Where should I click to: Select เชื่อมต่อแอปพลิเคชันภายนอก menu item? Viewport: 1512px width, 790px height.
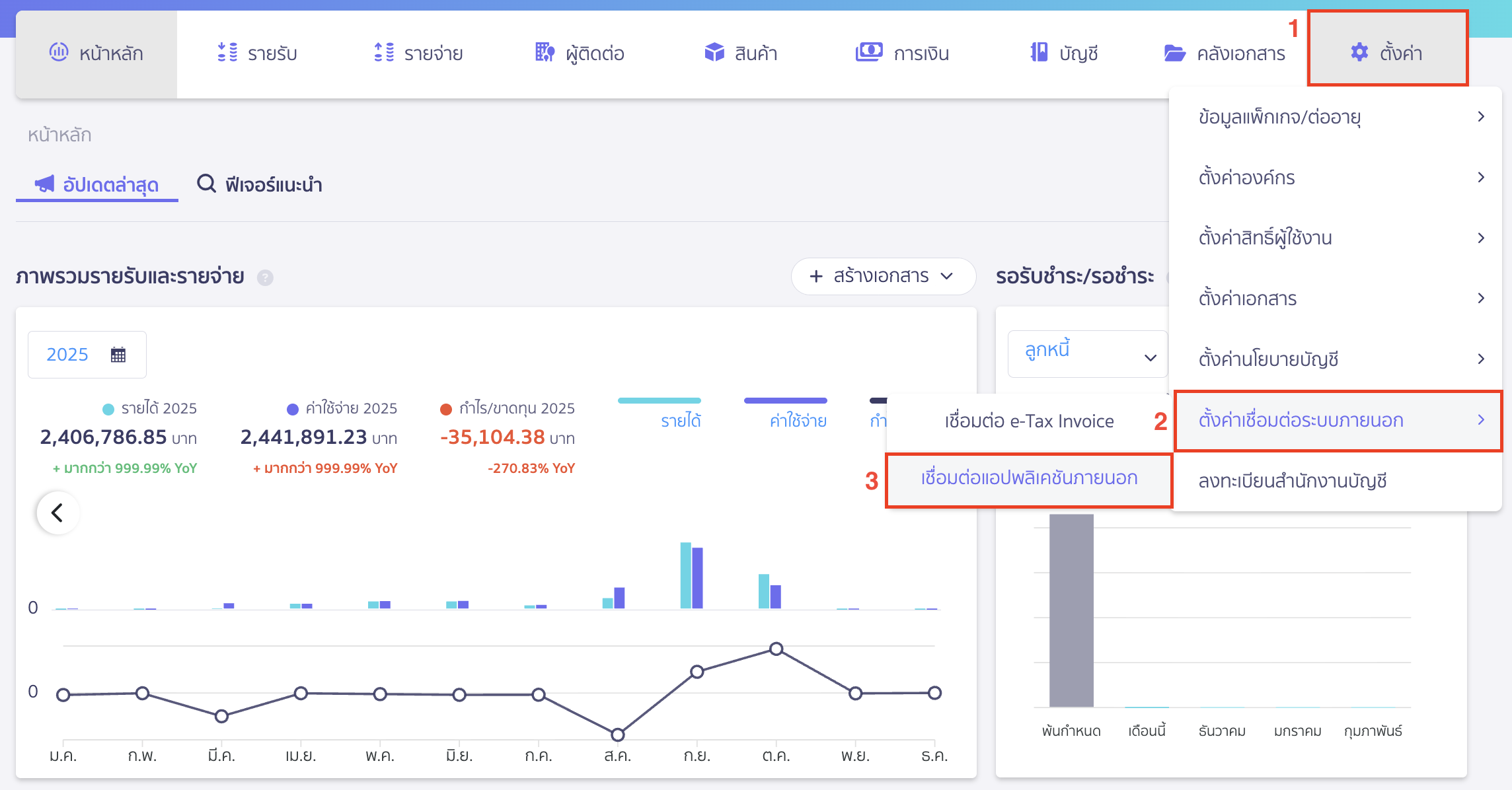tap(1029, 478)
